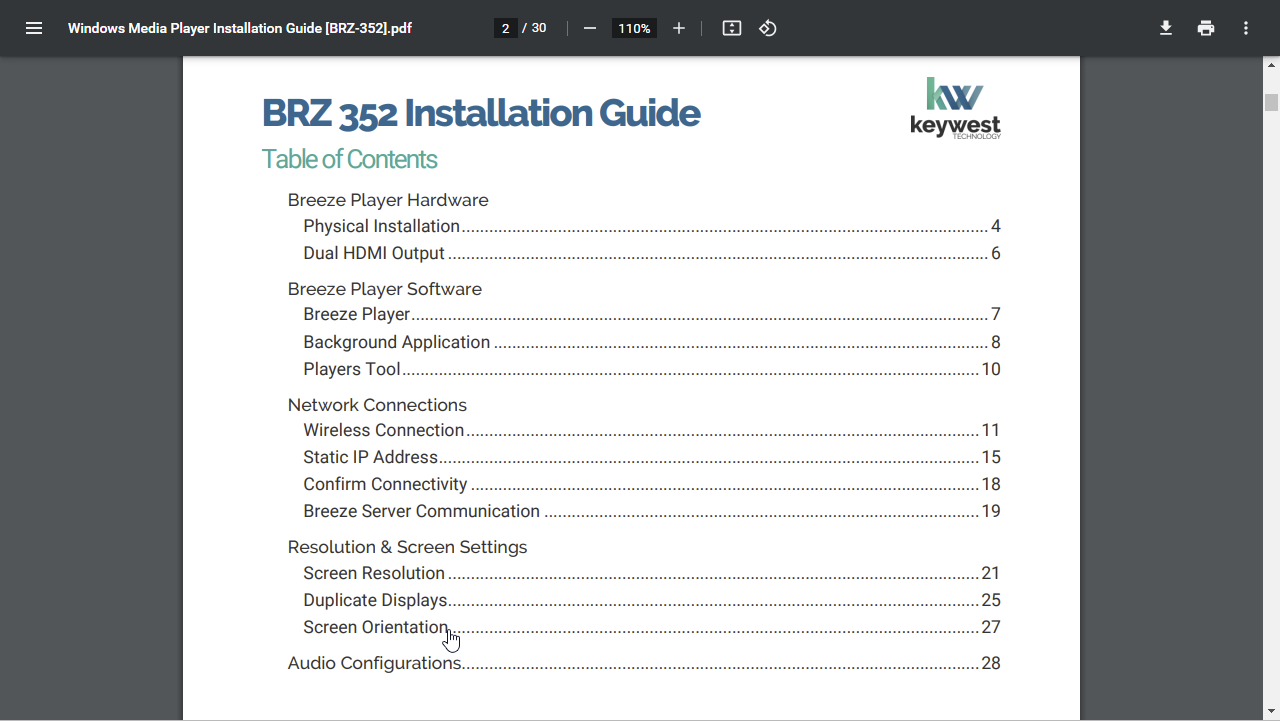The width and height of the screenshot is (1280, 721).
Task: Rotate the document counterclockwise
Action: pyautogui.click(x=768, y=28)
